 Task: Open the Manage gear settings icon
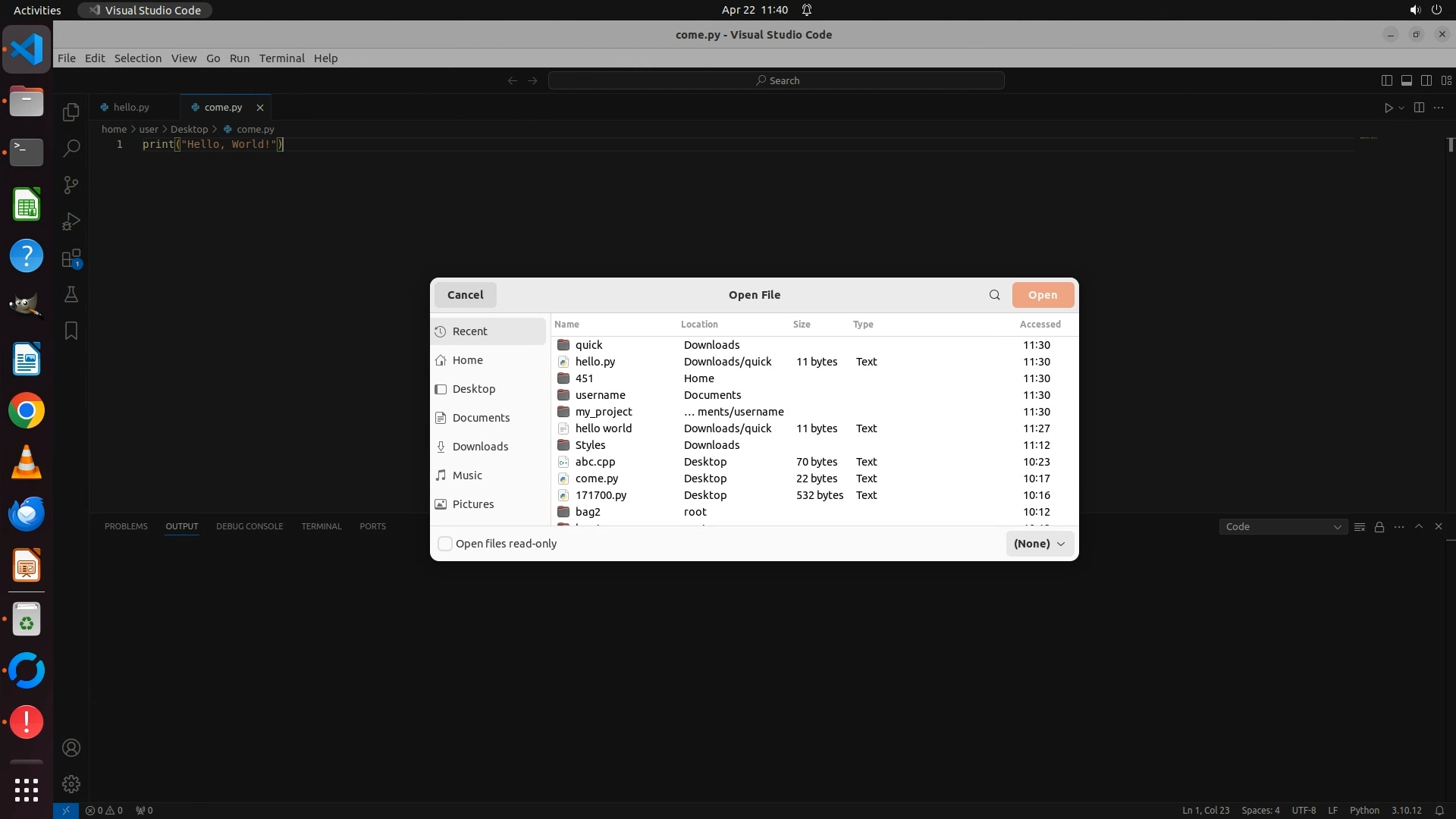[71, 784]
